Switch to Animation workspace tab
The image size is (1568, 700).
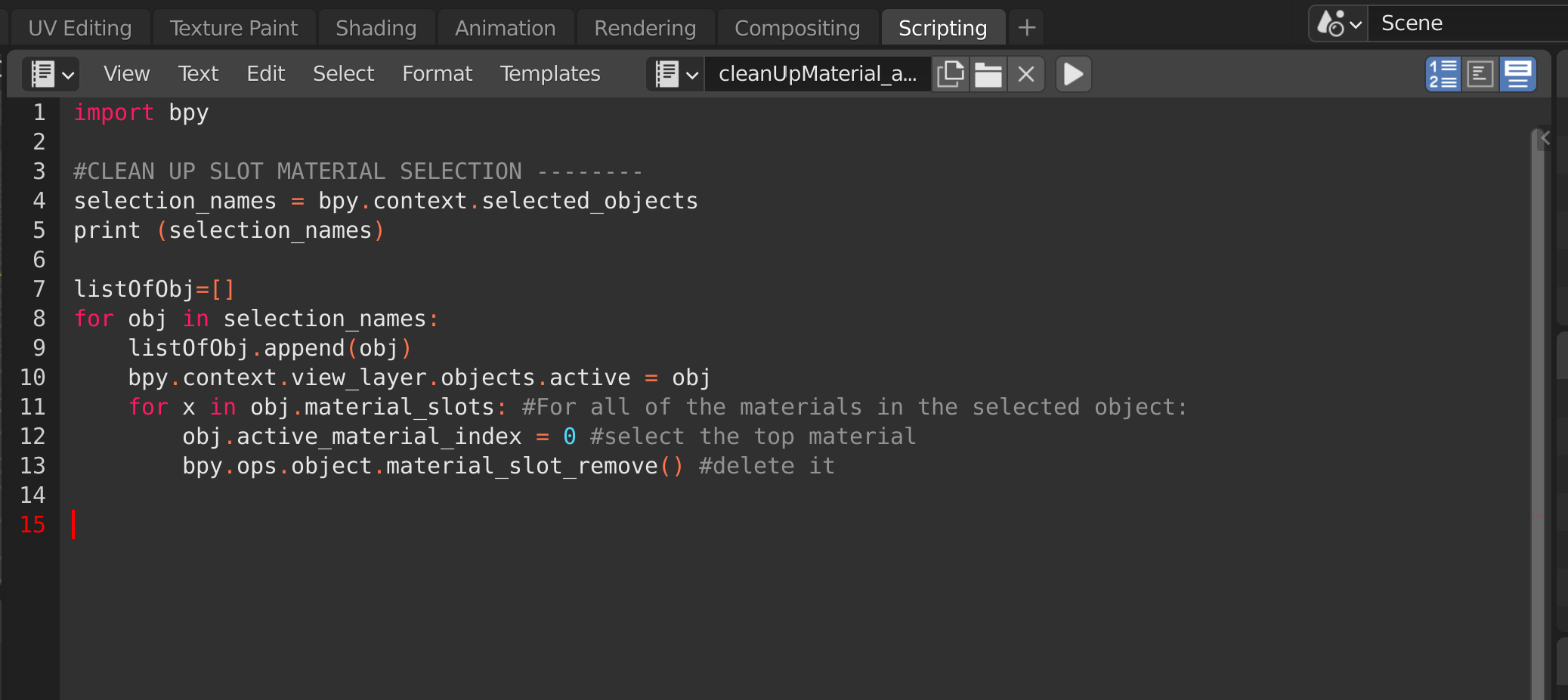(x=505, y=28)
